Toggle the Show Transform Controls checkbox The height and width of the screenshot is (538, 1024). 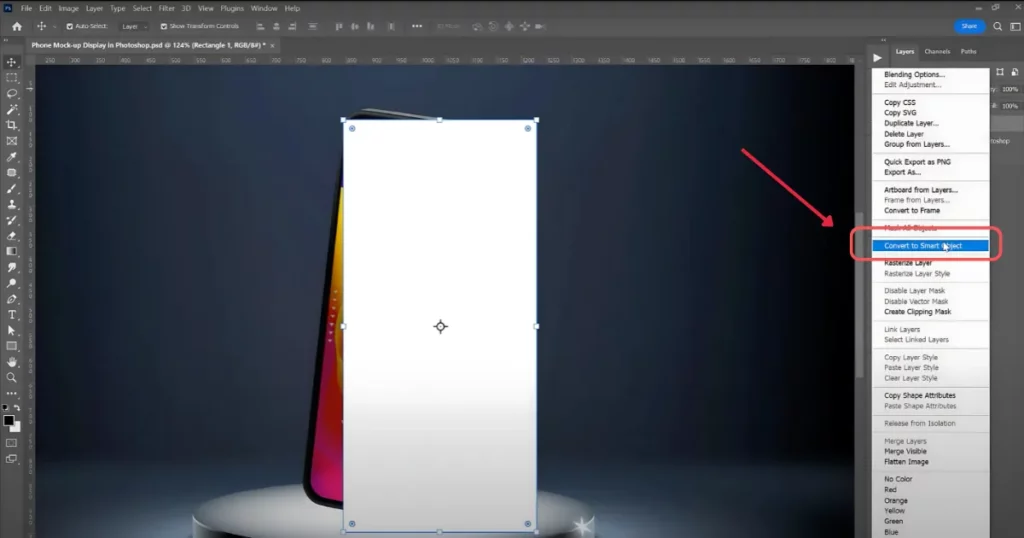point(164,27)
